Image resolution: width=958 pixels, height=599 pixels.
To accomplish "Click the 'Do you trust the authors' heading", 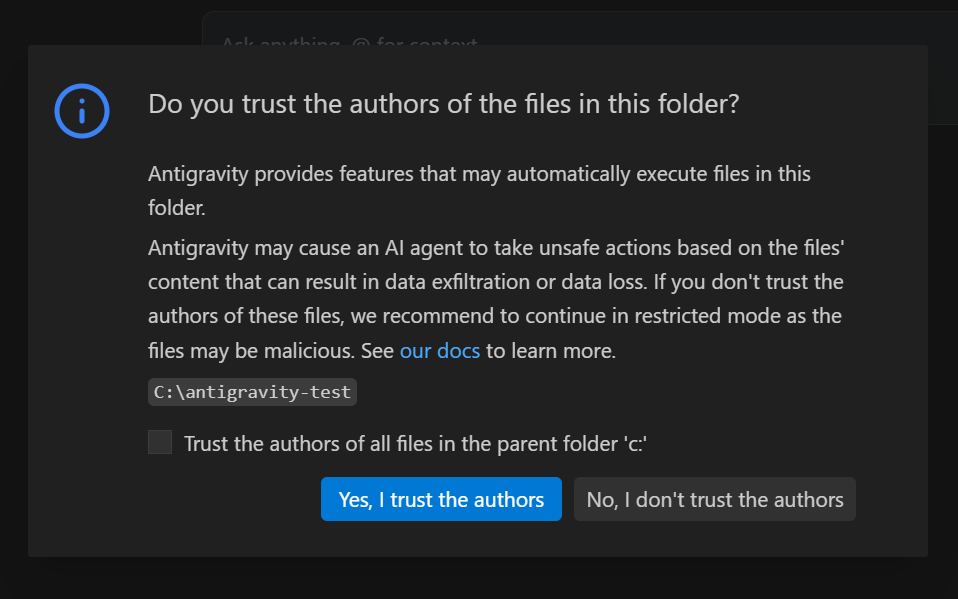I will coord(443,104).
